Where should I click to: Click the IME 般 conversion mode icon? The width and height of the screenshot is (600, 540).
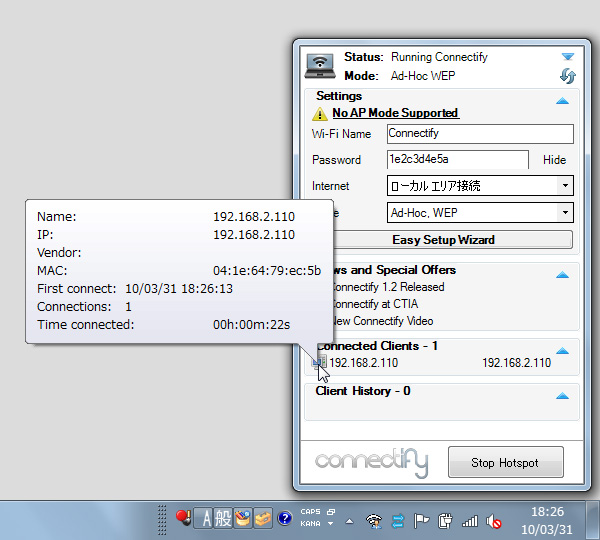(223, 519)
